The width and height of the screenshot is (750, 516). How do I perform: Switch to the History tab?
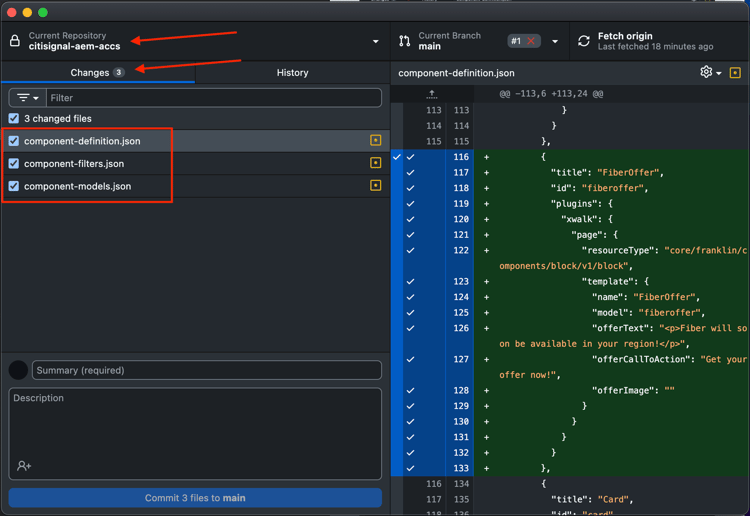pyautogui.click(x=292, y=73)
